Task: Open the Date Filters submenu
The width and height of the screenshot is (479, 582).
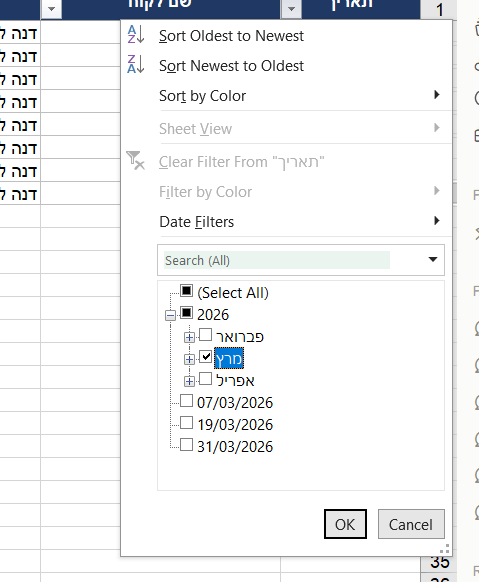Action: point(299,222)
